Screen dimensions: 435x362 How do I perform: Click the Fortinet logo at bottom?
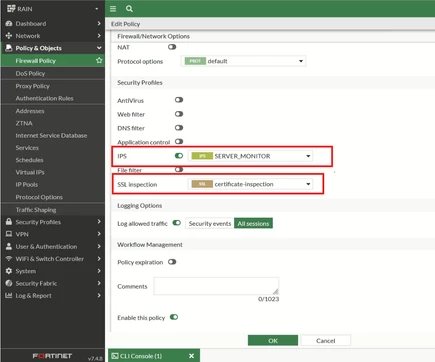52,356
